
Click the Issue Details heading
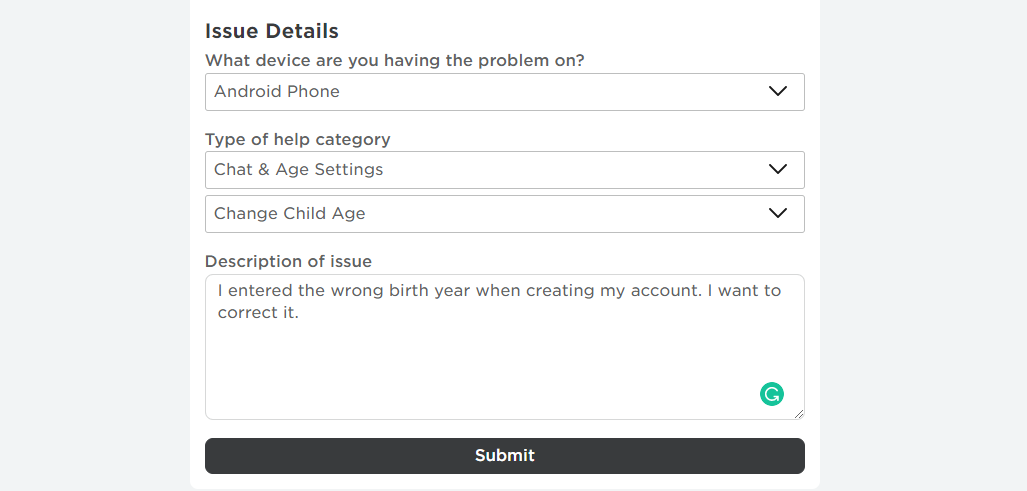272,31
